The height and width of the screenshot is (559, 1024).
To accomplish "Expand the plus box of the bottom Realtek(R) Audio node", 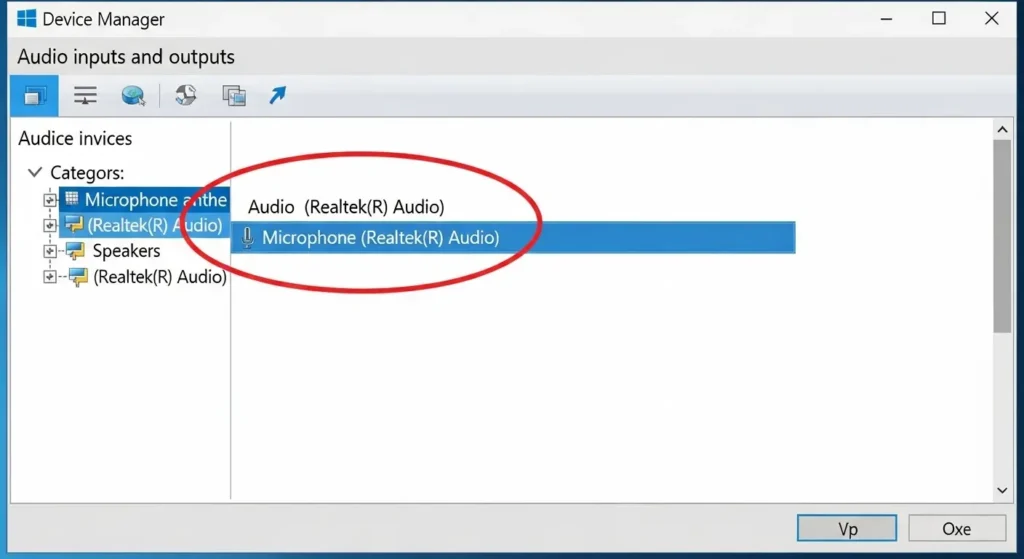I will (50, 277).
